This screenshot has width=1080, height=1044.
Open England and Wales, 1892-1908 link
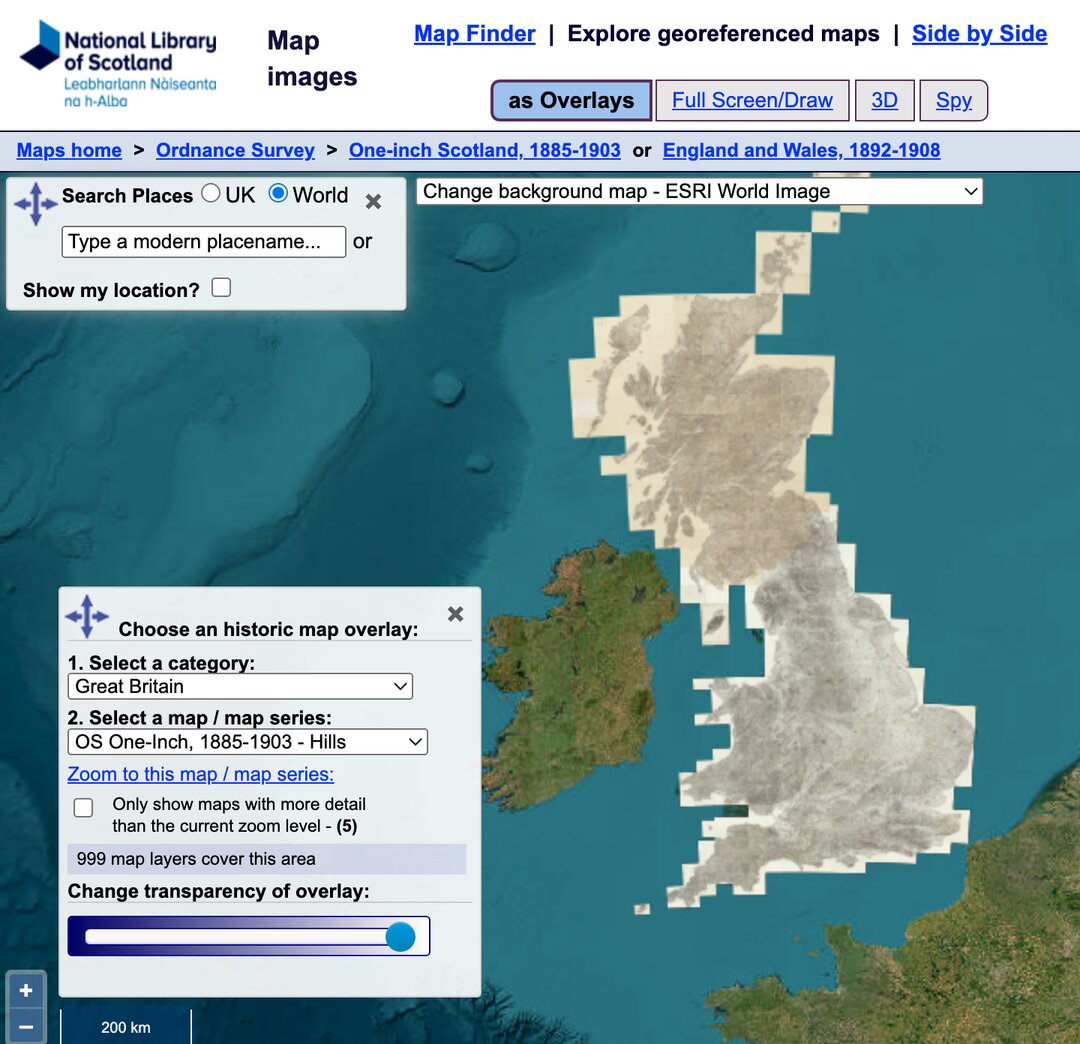coord(802,150)
